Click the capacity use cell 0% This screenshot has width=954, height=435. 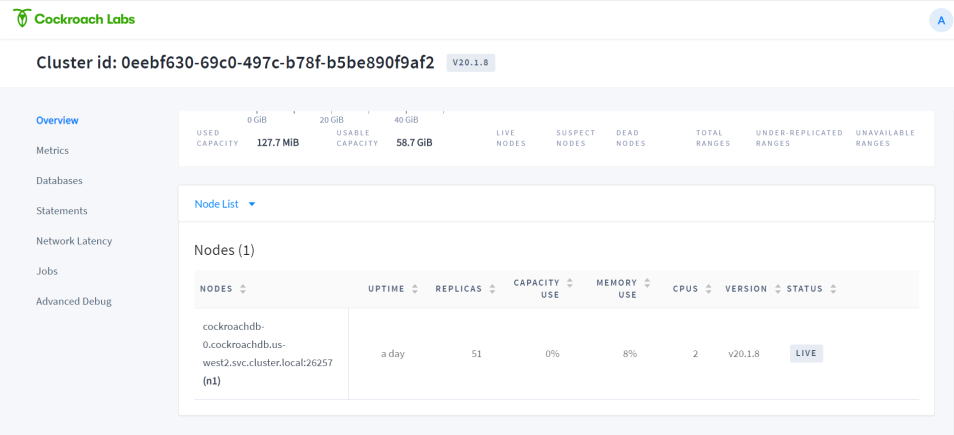click(552, 353)
